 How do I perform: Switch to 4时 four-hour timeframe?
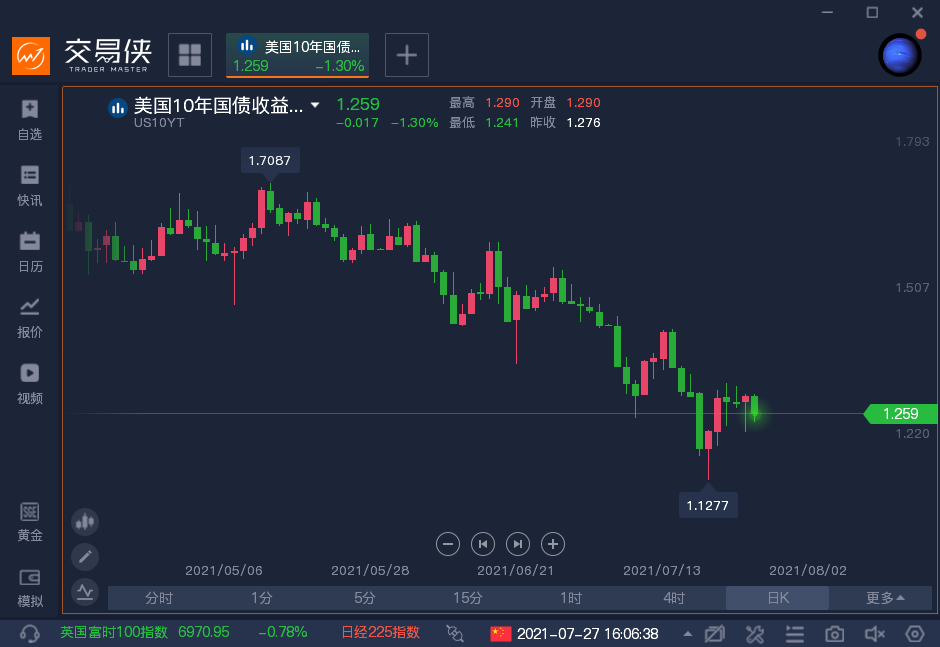(x=674, y=598)
